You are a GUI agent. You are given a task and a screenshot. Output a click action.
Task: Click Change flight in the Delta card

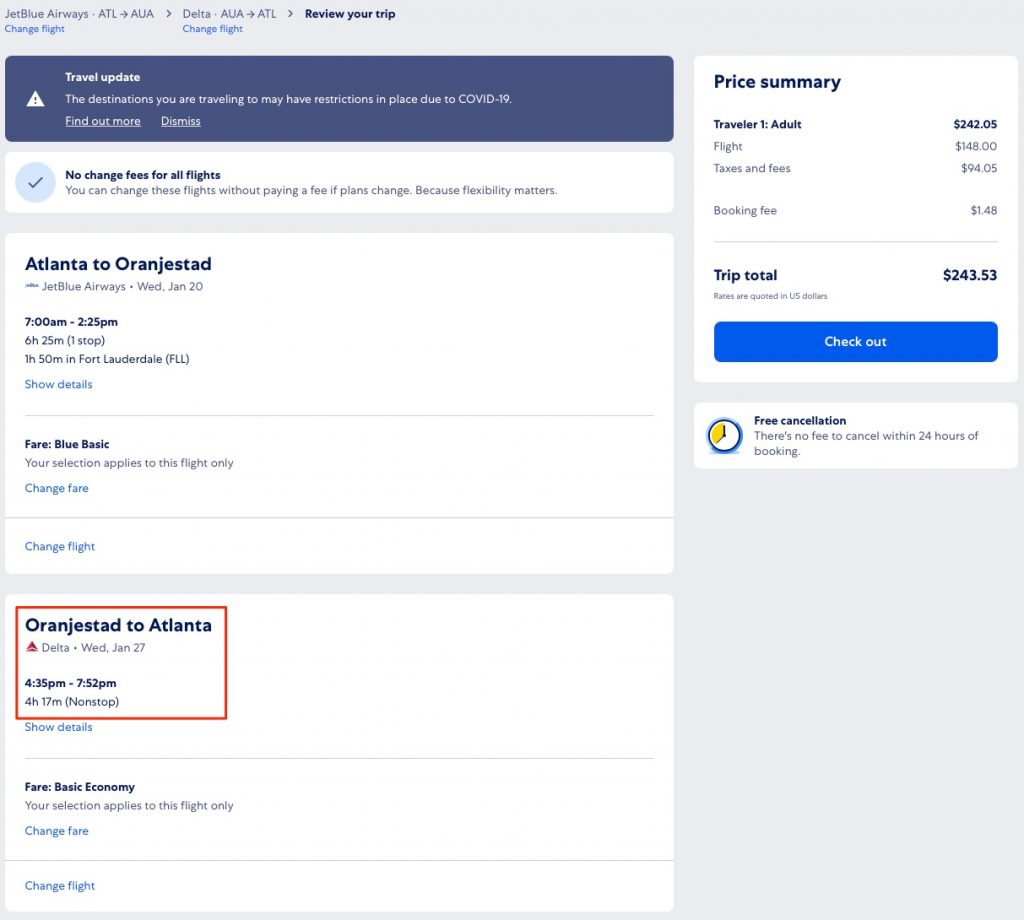[x=60, y=885]
